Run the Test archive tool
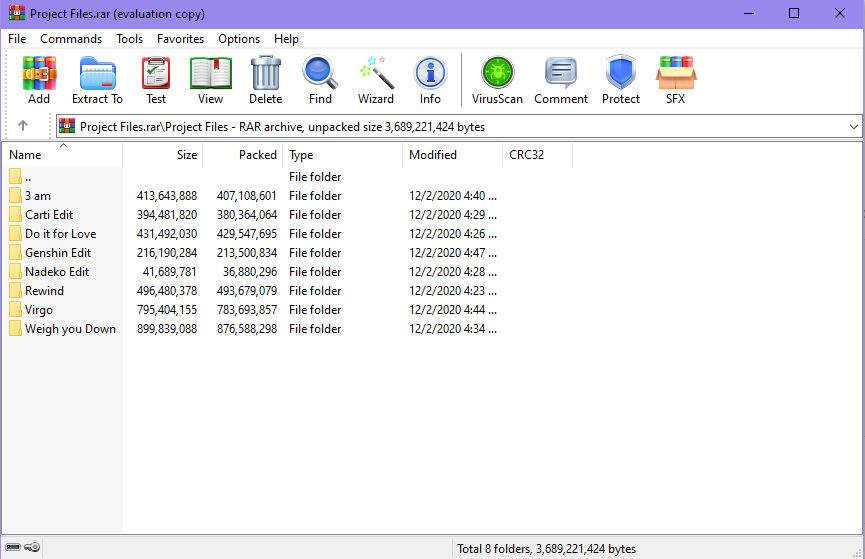Image resolution: width=865 pixels, height=559 pixels. [x=156, y=73]
